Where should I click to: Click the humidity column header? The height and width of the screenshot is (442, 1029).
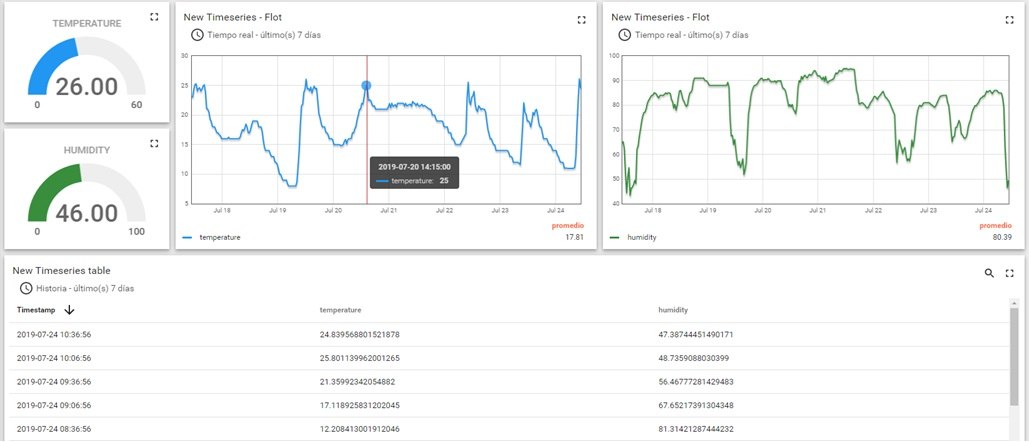click(673, 310)
